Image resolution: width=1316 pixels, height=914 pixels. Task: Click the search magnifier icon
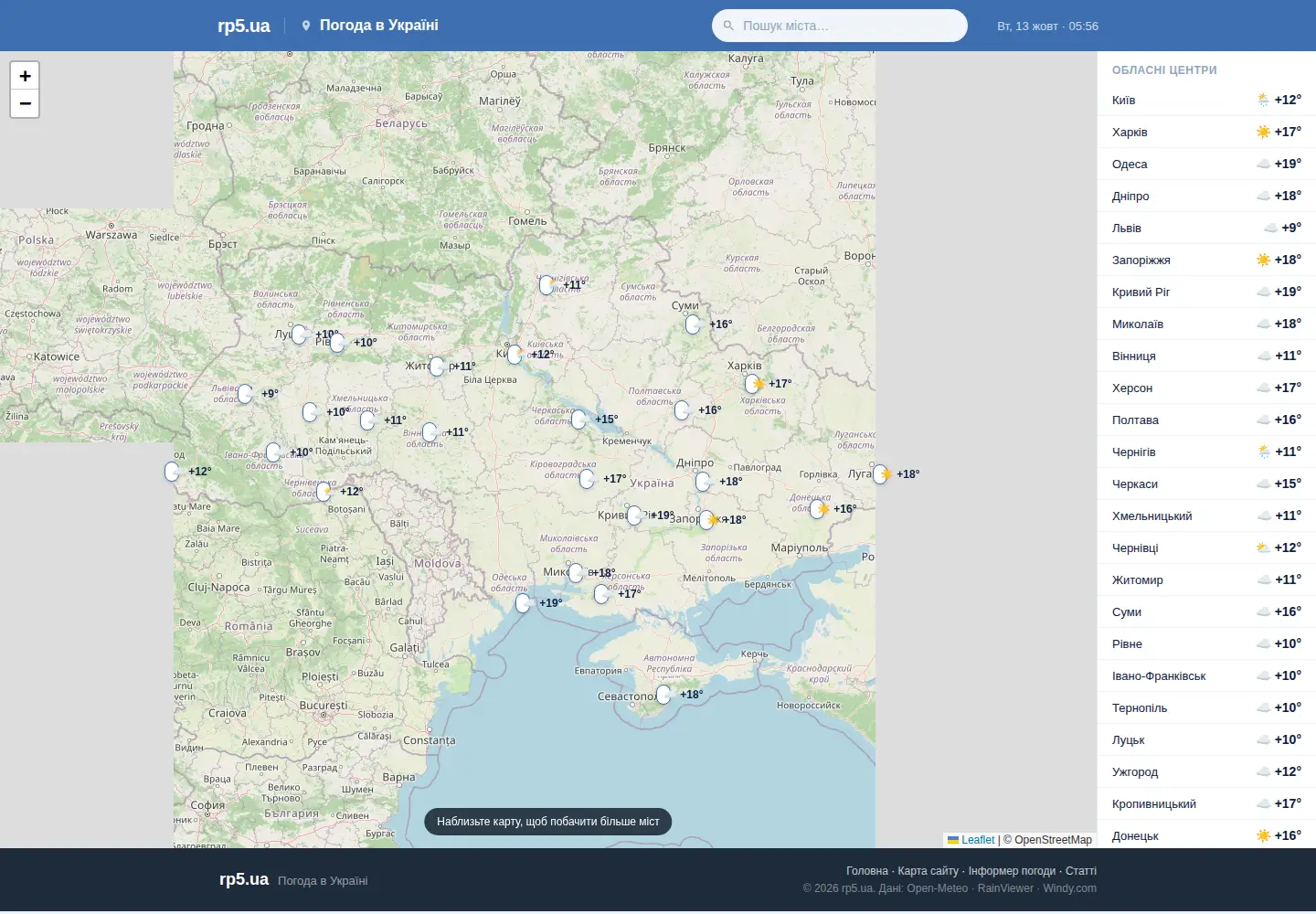728,26
